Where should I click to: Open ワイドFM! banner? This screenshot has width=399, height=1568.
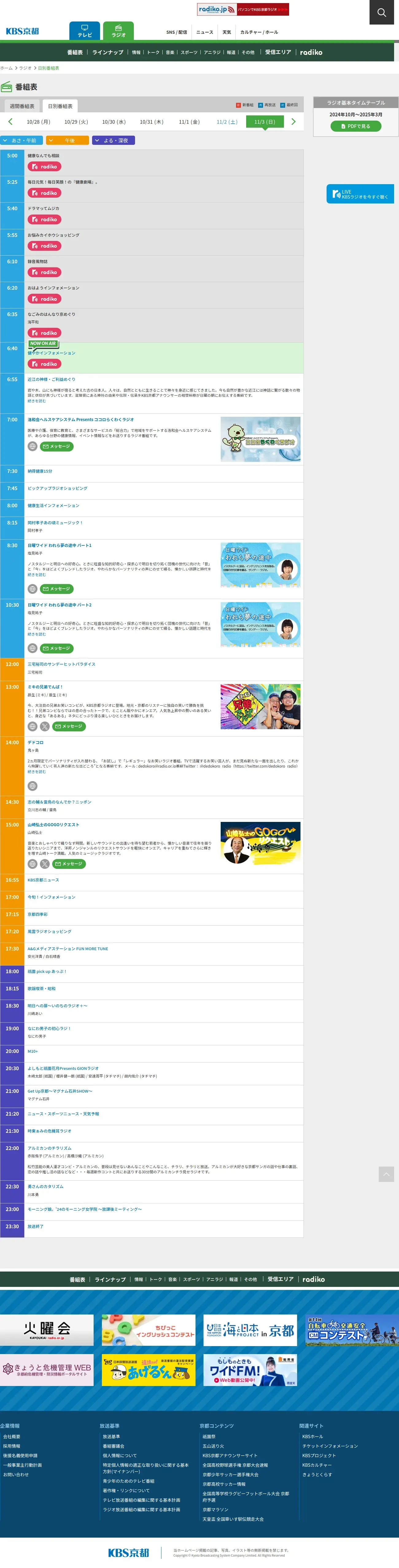click(x=250, y=1370)
